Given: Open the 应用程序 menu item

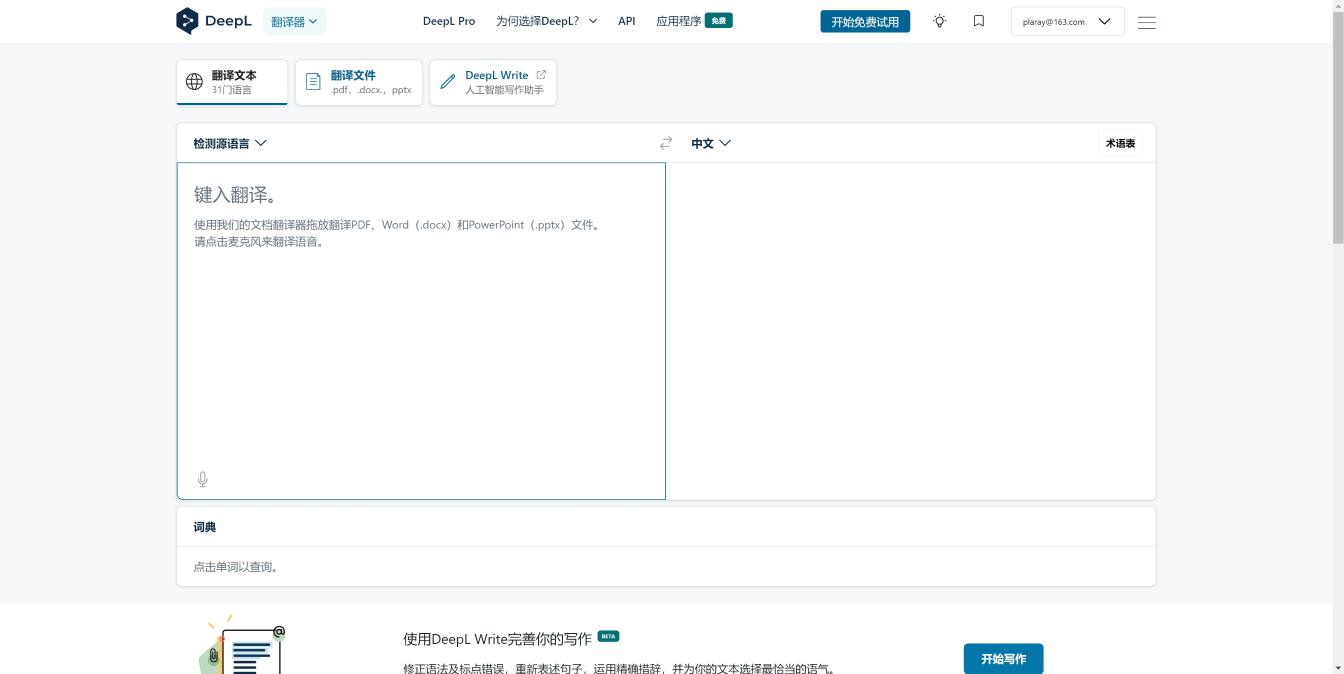Looking at the screenshot, I should [679, 21].
